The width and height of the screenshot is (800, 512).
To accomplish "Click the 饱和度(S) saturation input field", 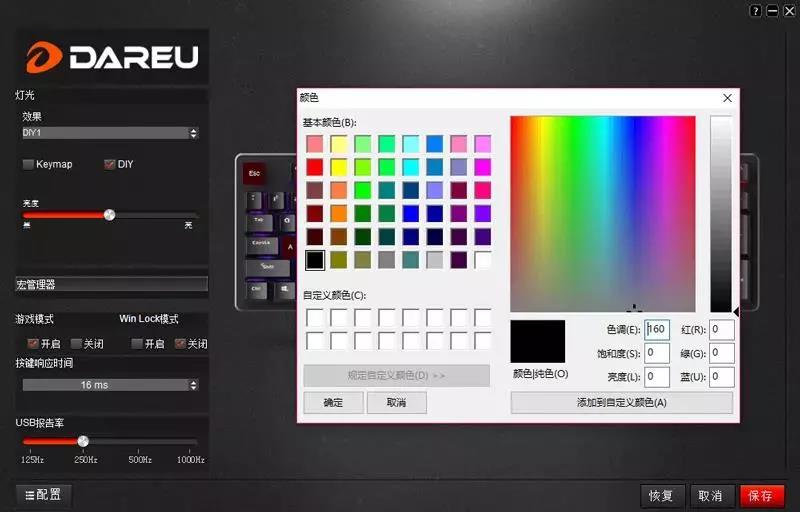I will [657, 353].
